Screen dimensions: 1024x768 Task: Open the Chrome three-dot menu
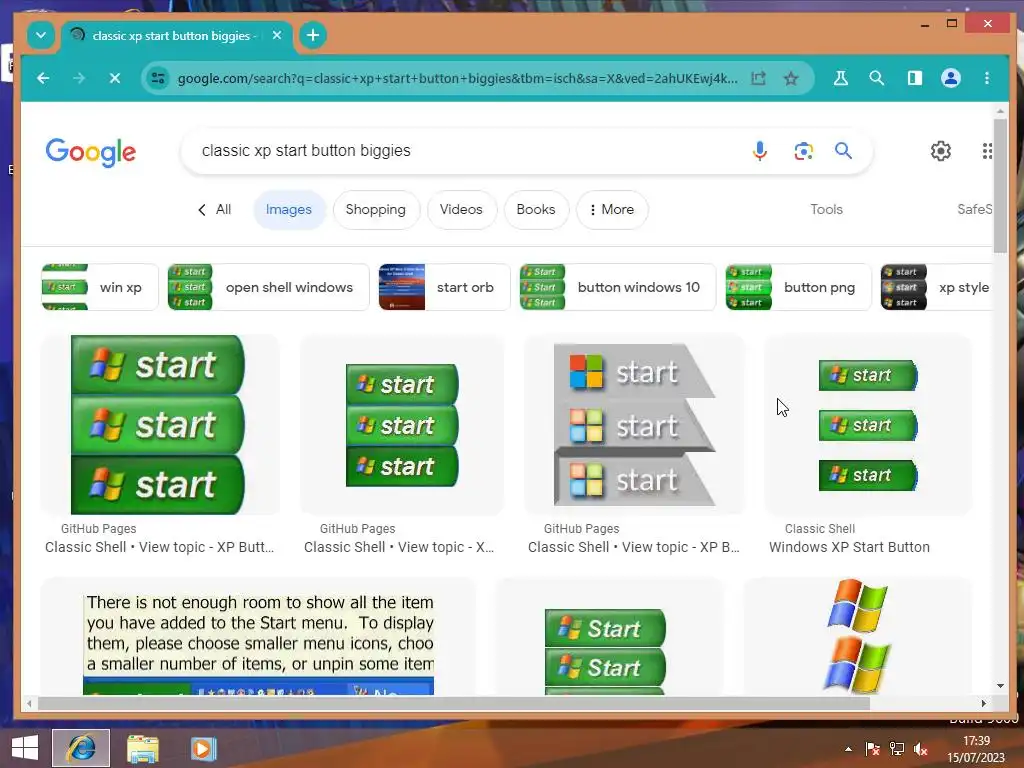pyautogui.click(x=987, y=78)
